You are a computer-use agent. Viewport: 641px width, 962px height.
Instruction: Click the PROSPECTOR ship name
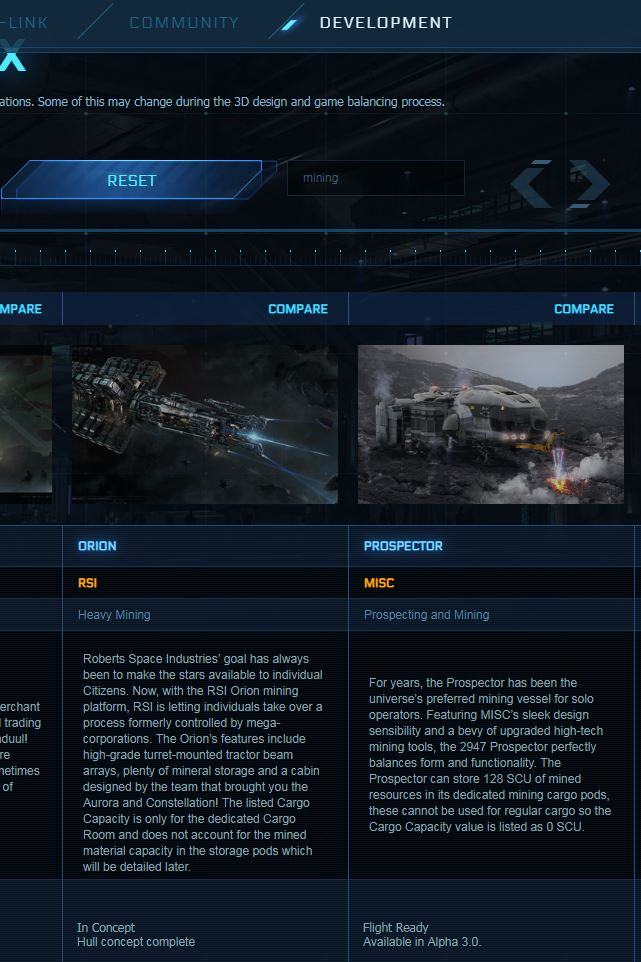pyautogui.click(x=403, y=545)
